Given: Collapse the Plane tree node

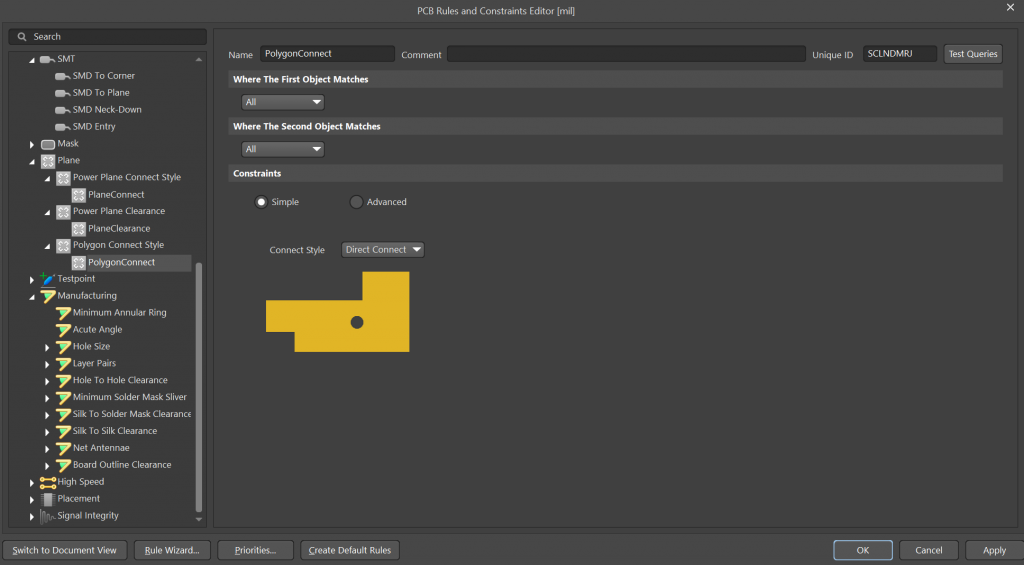Looking at the screenshot, I should pyautogui.click(x=32, y=161).
